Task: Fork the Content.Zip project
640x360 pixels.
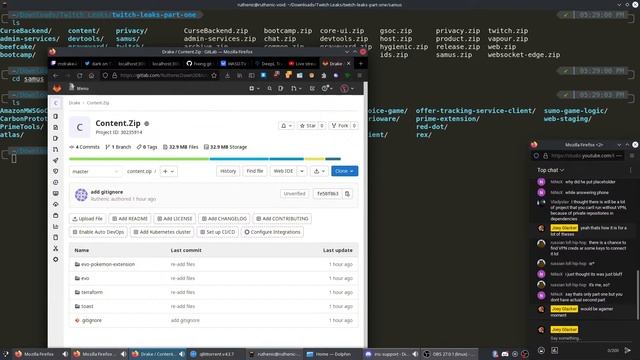Action: pyautogui.click(x=340, y=126)
